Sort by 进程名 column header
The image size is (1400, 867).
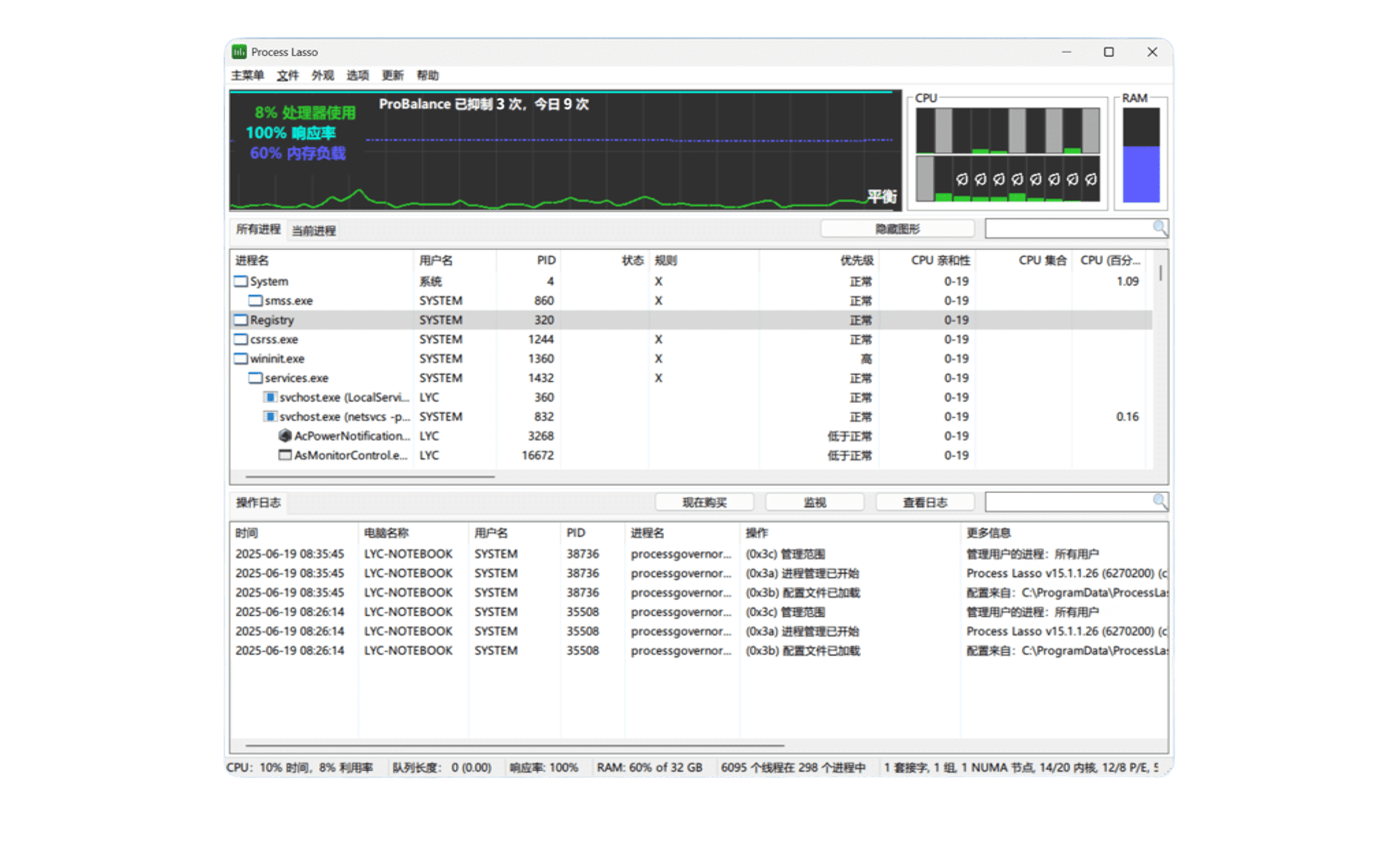click(322, 261)
